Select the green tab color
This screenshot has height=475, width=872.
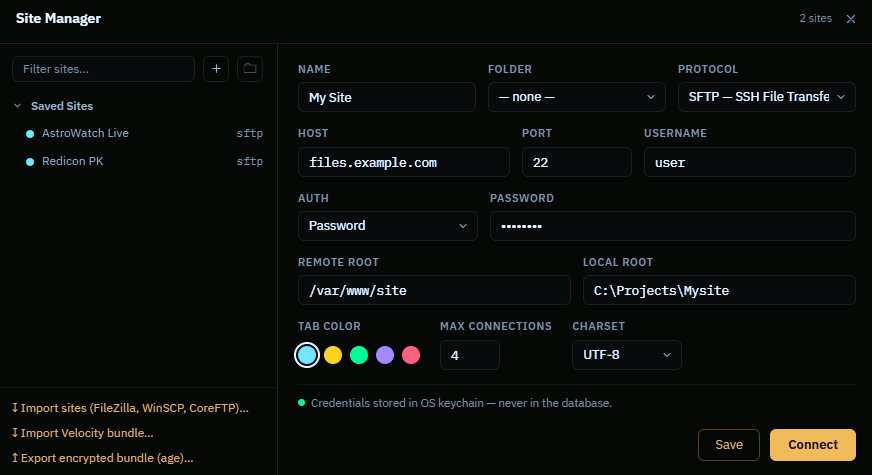pos(359,355)
